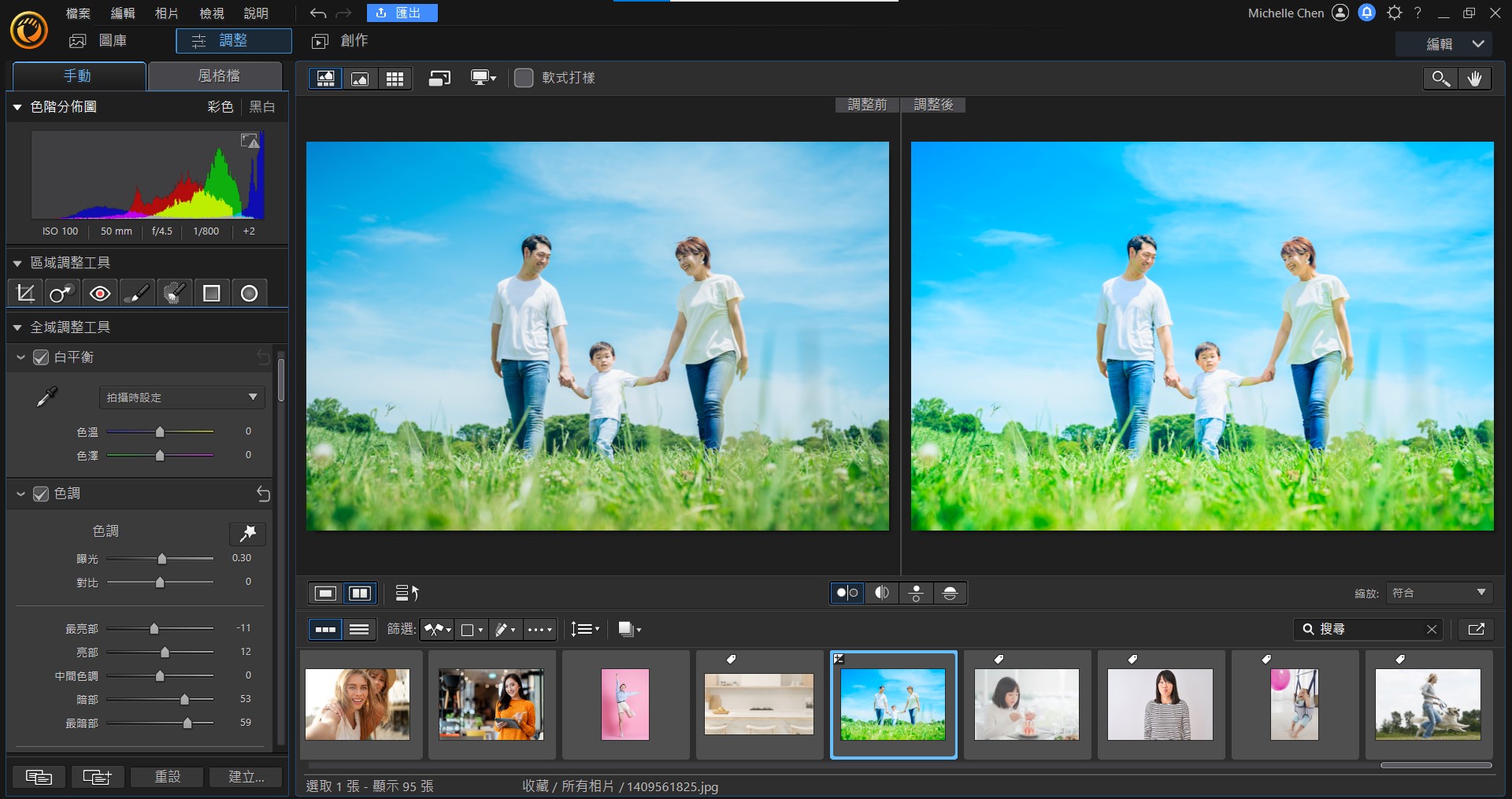Select the red-eye removal tool

pos(100,294)
